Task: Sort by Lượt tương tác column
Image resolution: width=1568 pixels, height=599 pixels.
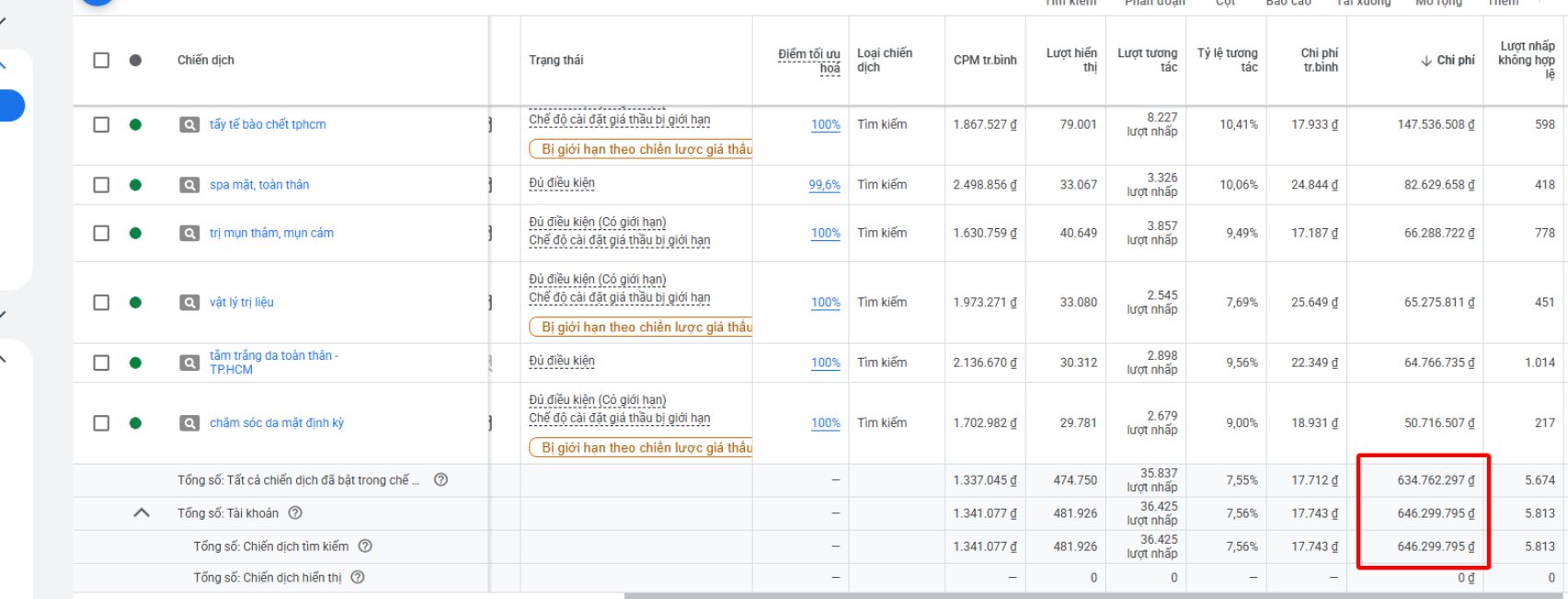Action: 1148,60
